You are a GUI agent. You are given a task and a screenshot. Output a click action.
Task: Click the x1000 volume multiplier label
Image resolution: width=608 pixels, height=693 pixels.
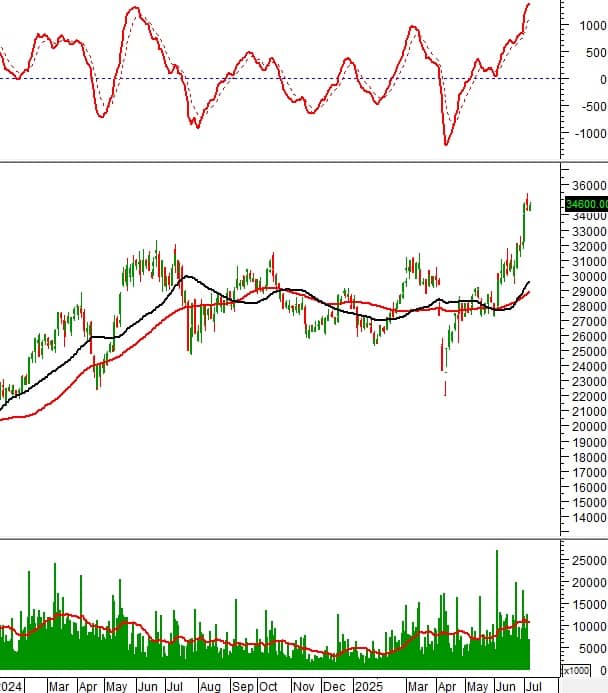pos(576,670)
